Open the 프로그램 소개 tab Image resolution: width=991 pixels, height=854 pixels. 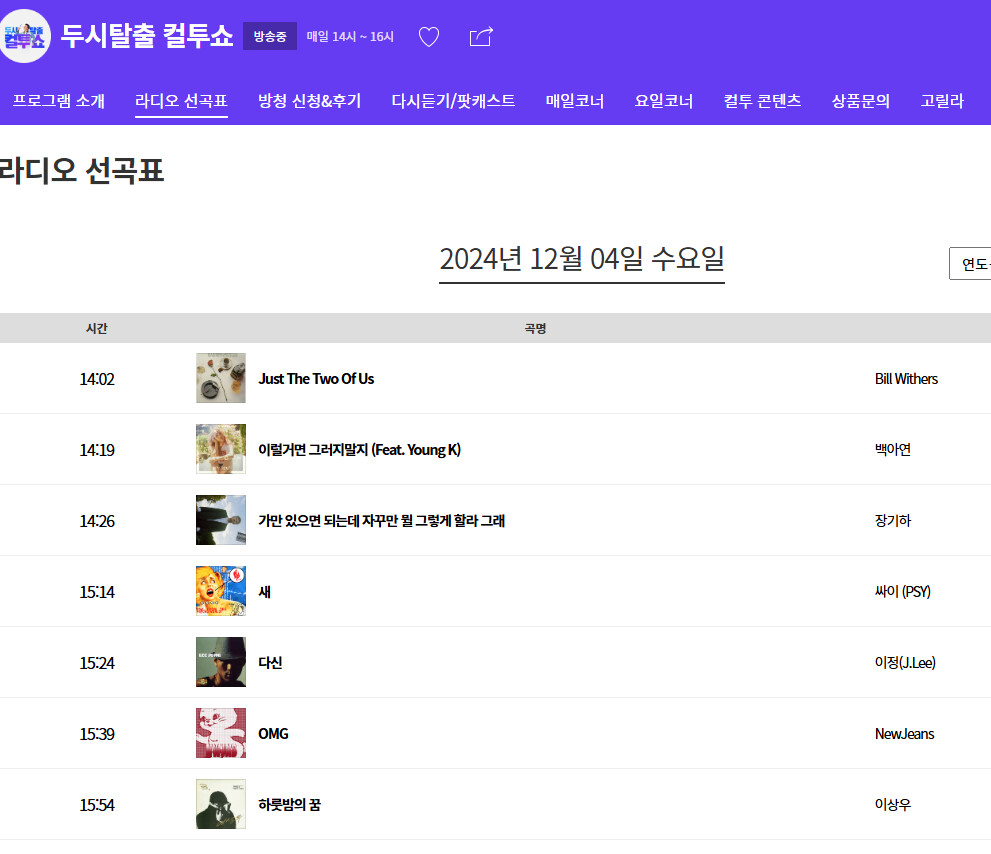[x=59, y=101]
